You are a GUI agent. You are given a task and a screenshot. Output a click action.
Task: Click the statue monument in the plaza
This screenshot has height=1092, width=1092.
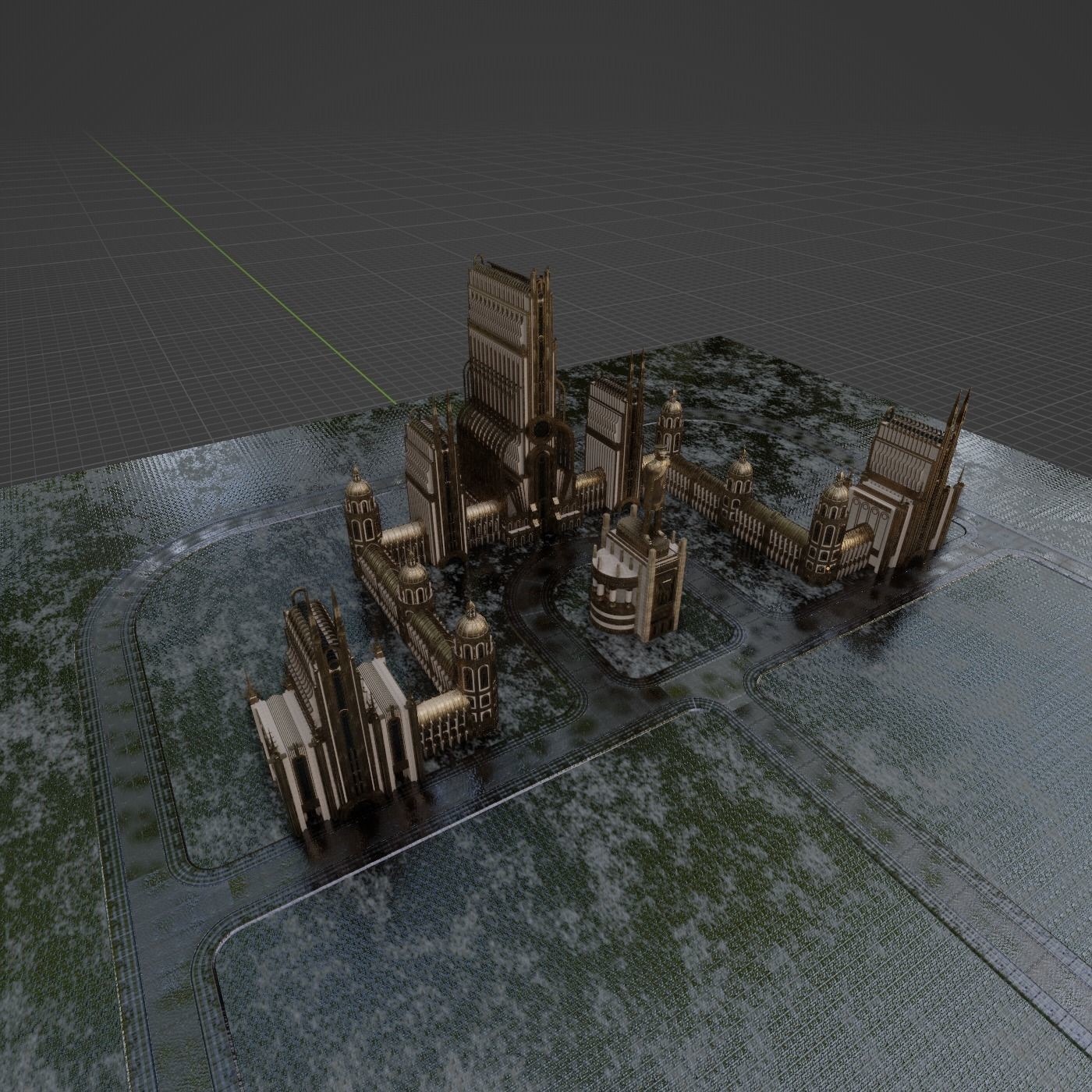(655, 491)
